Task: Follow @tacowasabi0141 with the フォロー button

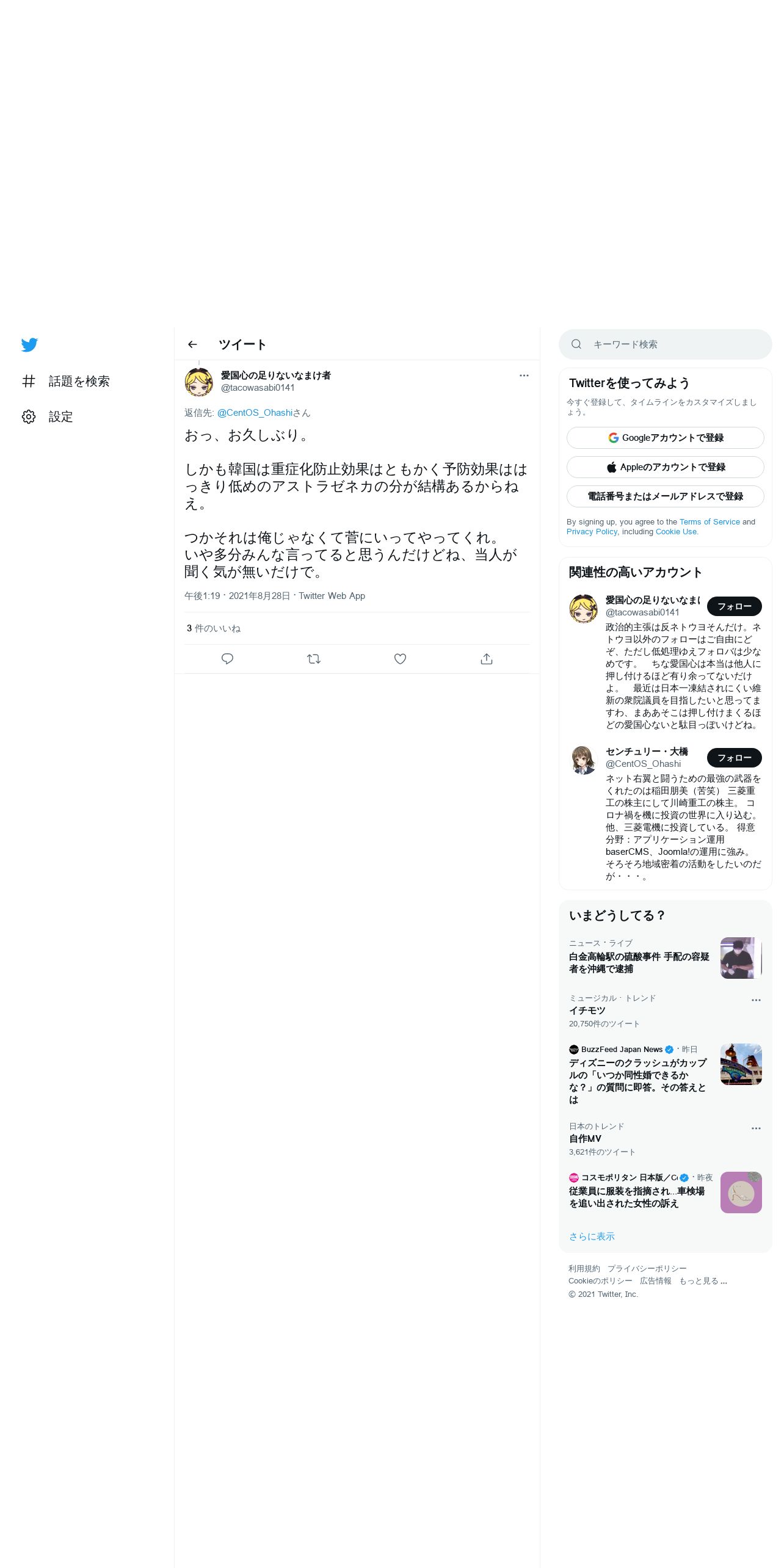Action: pyautogui.click(x=735, y=606)
